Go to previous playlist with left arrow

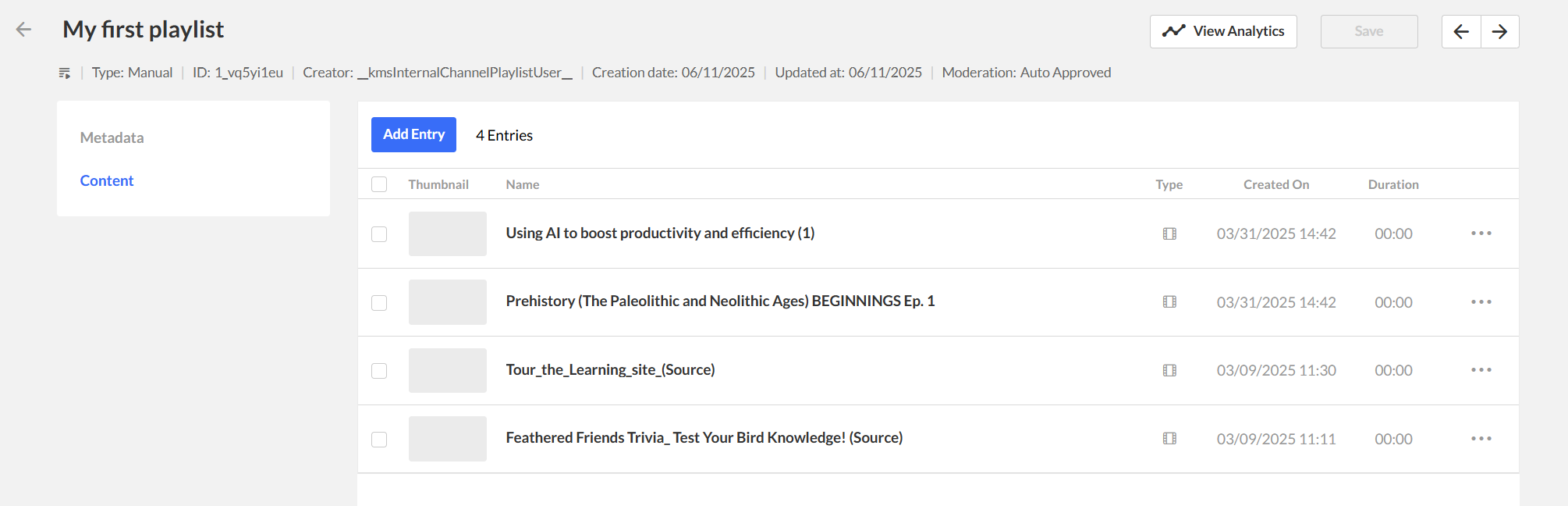click(1461, 31)
